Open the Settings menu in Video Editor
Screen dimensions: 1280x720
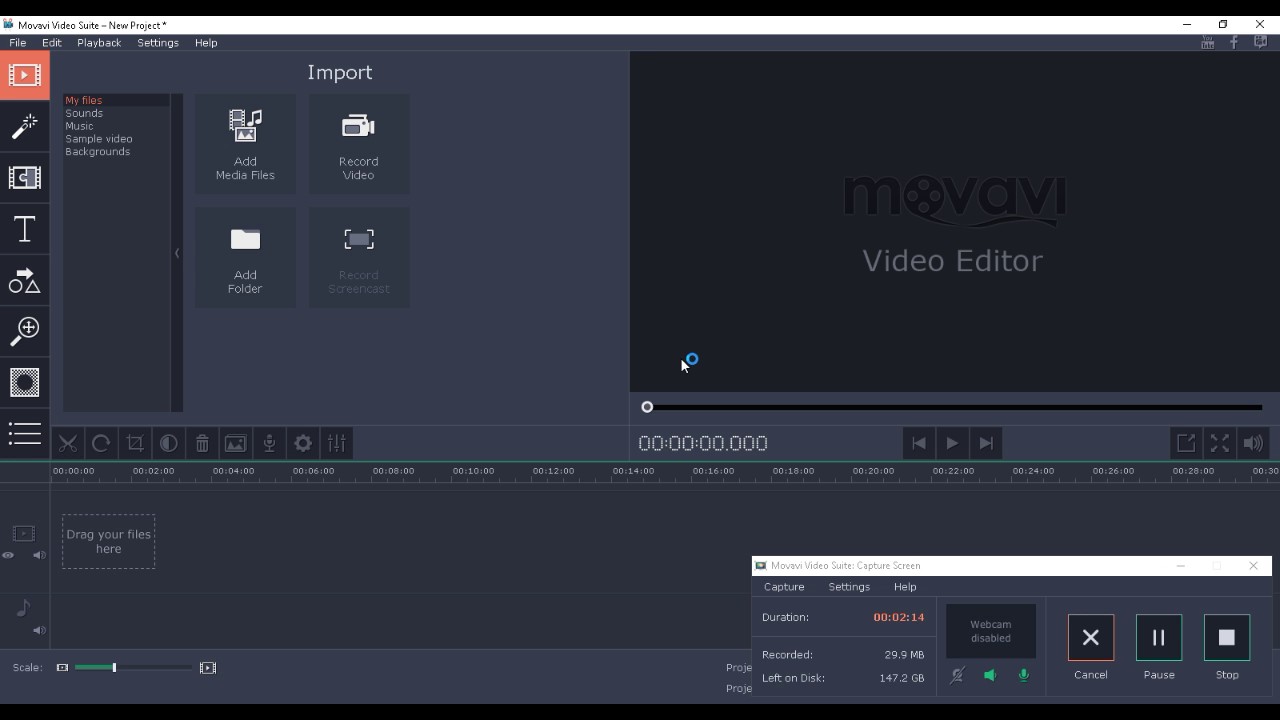coord(158,43)
